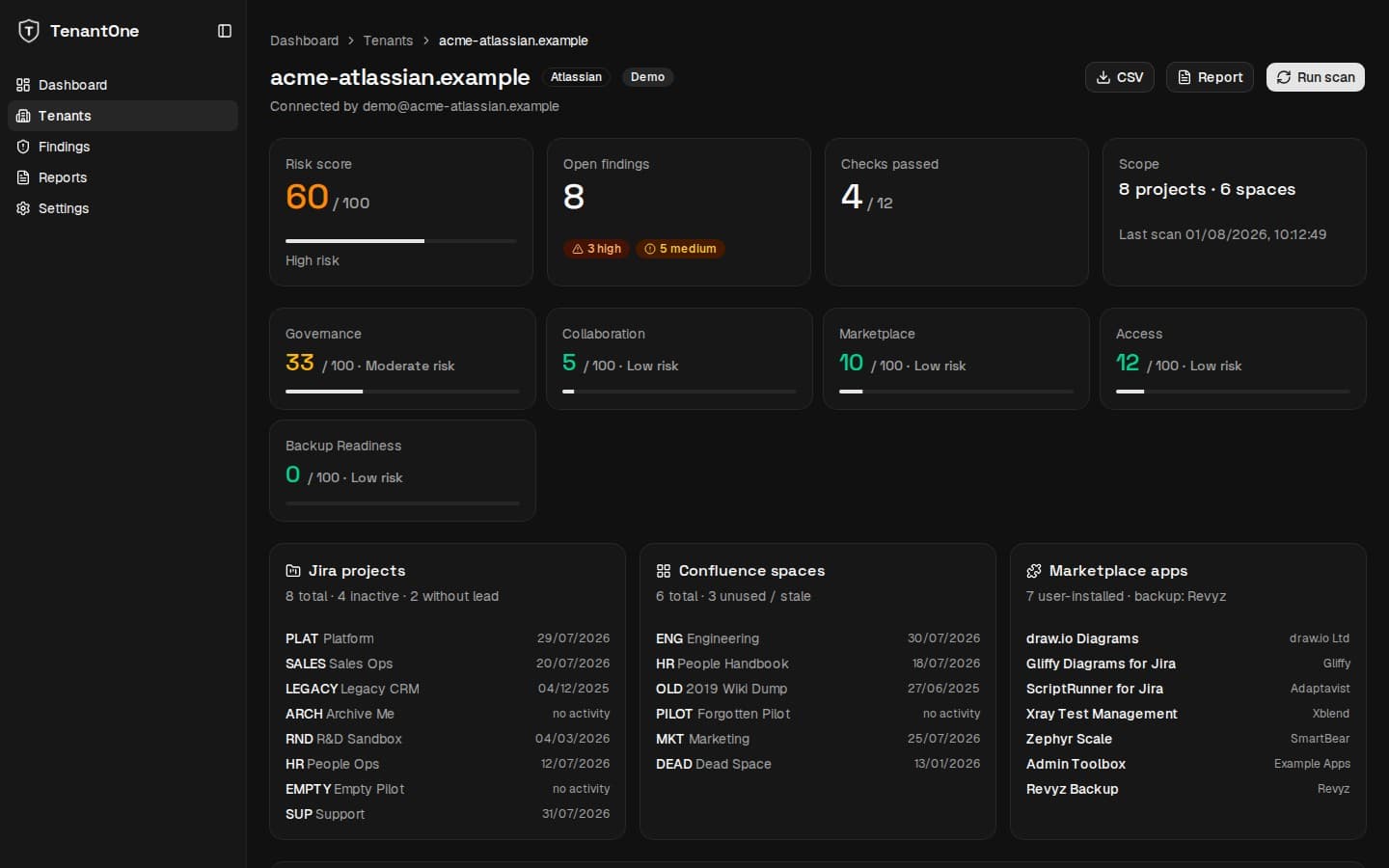Select the EMPTY Empty Pilot project row
Screen dimensions: 1389x868
[x=448, y=789]
